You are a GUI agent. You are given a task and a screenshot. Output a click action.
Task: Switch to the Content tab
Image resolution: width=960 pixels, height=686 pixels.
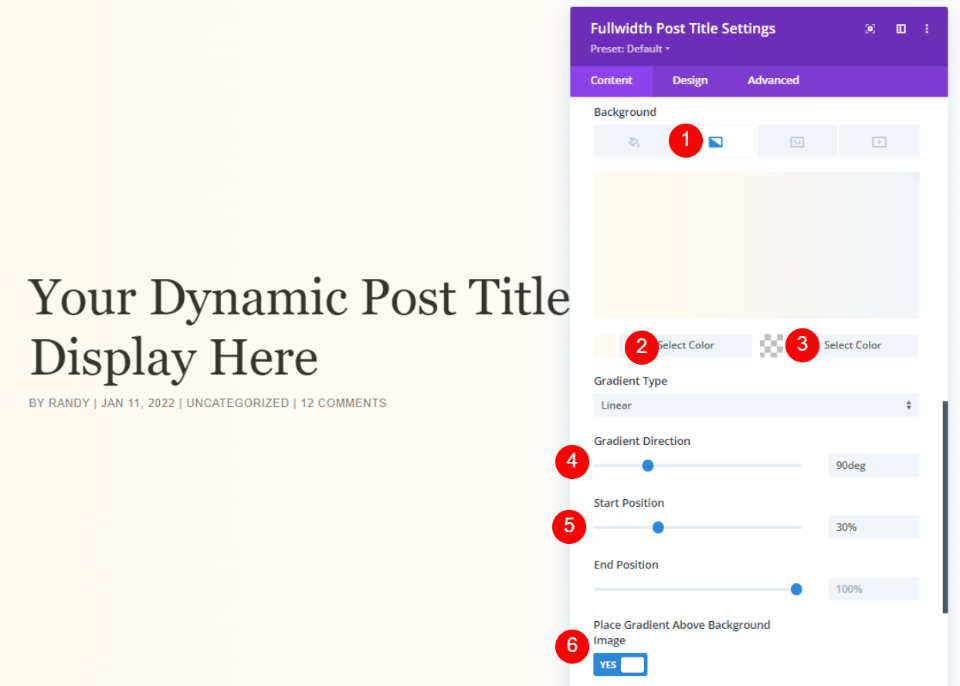point(611,80)
